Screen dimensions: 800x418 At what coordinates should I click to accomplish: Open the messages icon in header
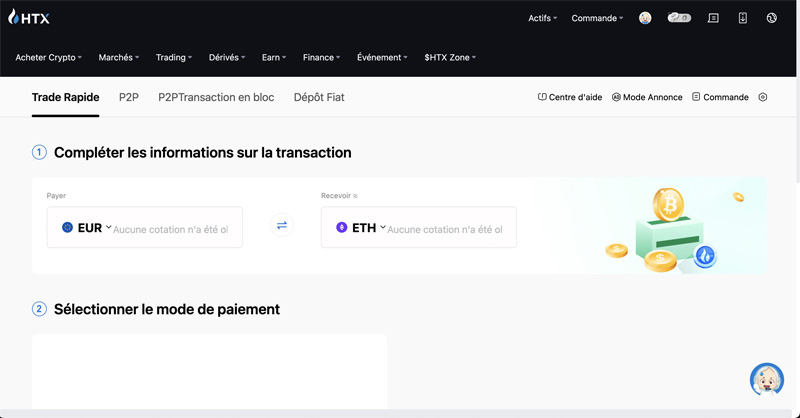(713, 18)
